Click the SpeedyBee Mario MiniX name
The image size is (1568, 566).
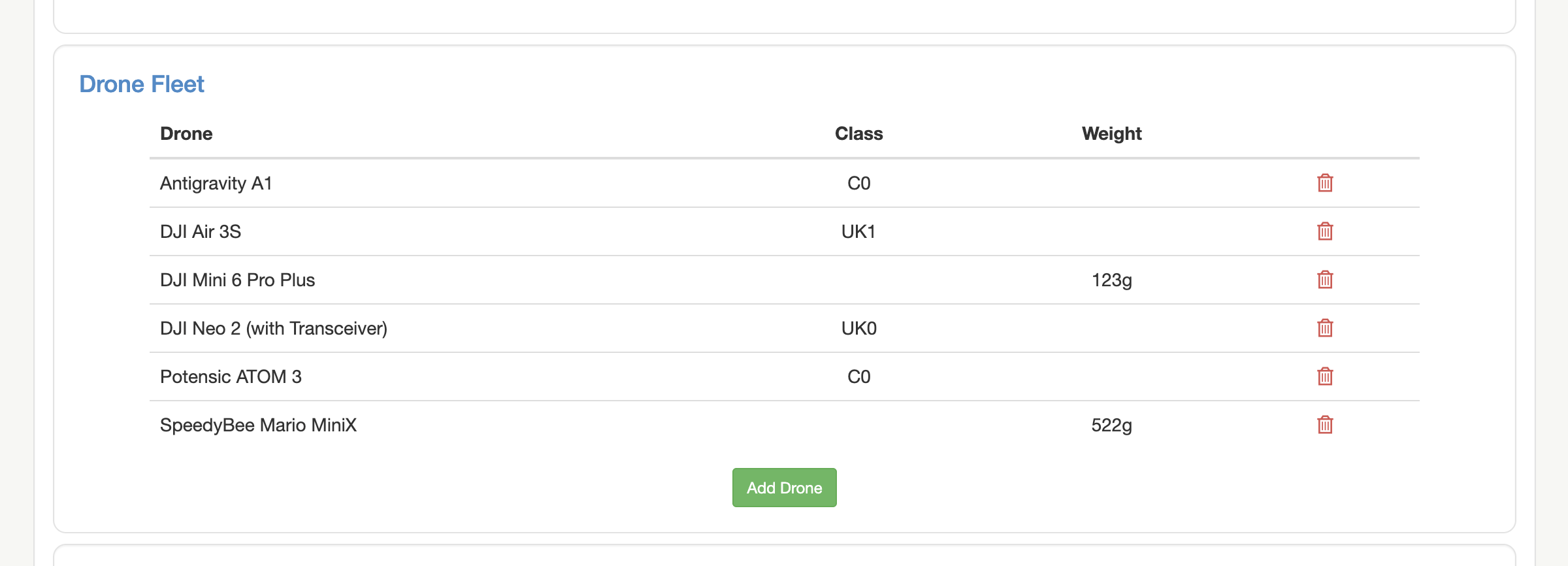tap(258, 425)
